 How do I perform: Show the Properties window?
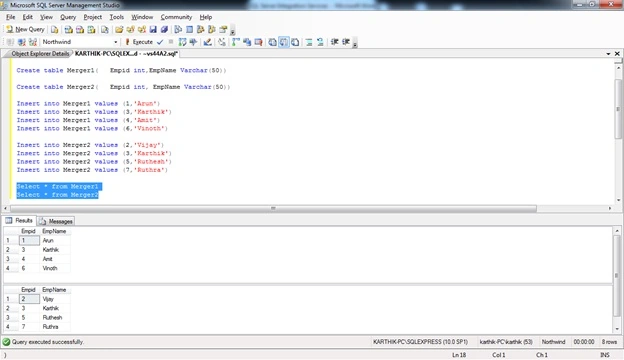click(223, 29)
